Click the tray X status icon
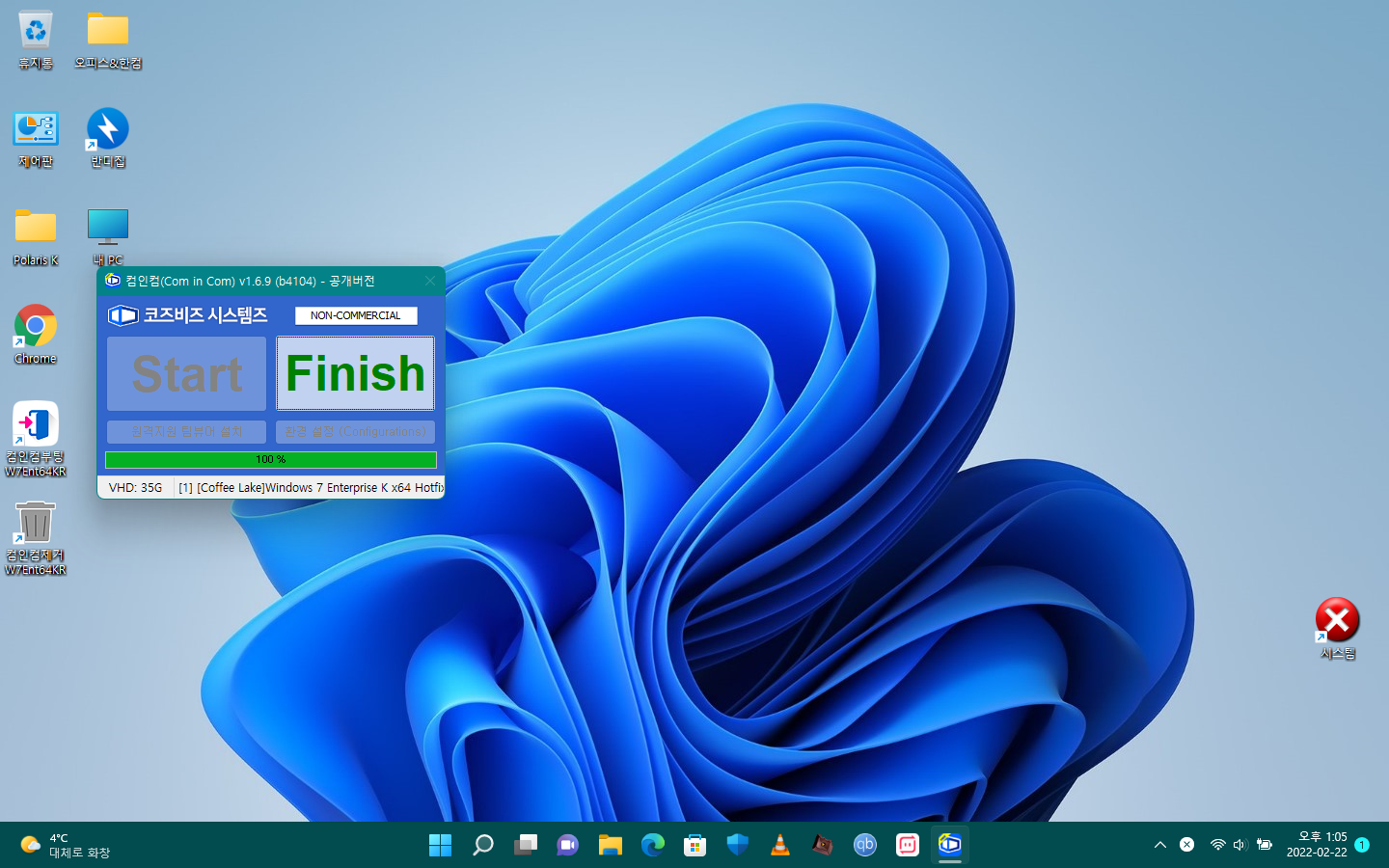 point(1187,845)
